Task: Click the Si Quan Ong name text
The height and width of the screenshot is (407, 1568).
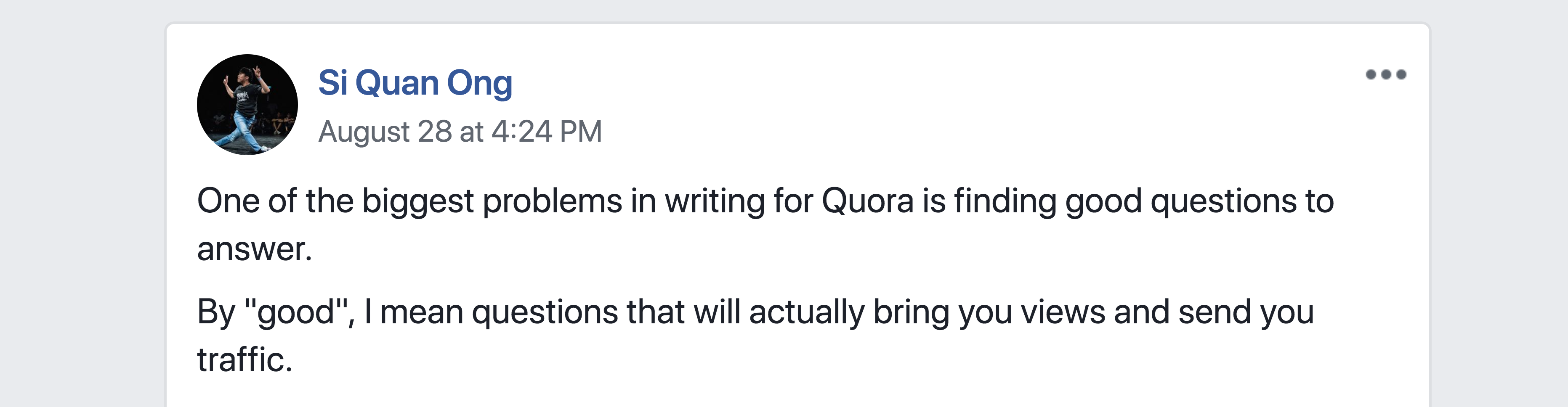Action: coord(416,82)
